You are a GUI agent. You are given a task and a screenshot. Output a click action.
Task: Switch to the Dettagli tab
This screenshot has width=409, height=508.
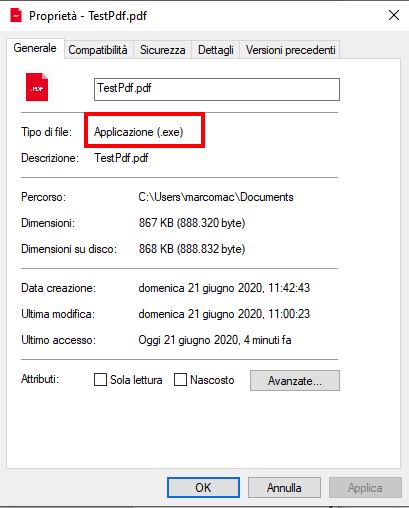click(216, 50)
